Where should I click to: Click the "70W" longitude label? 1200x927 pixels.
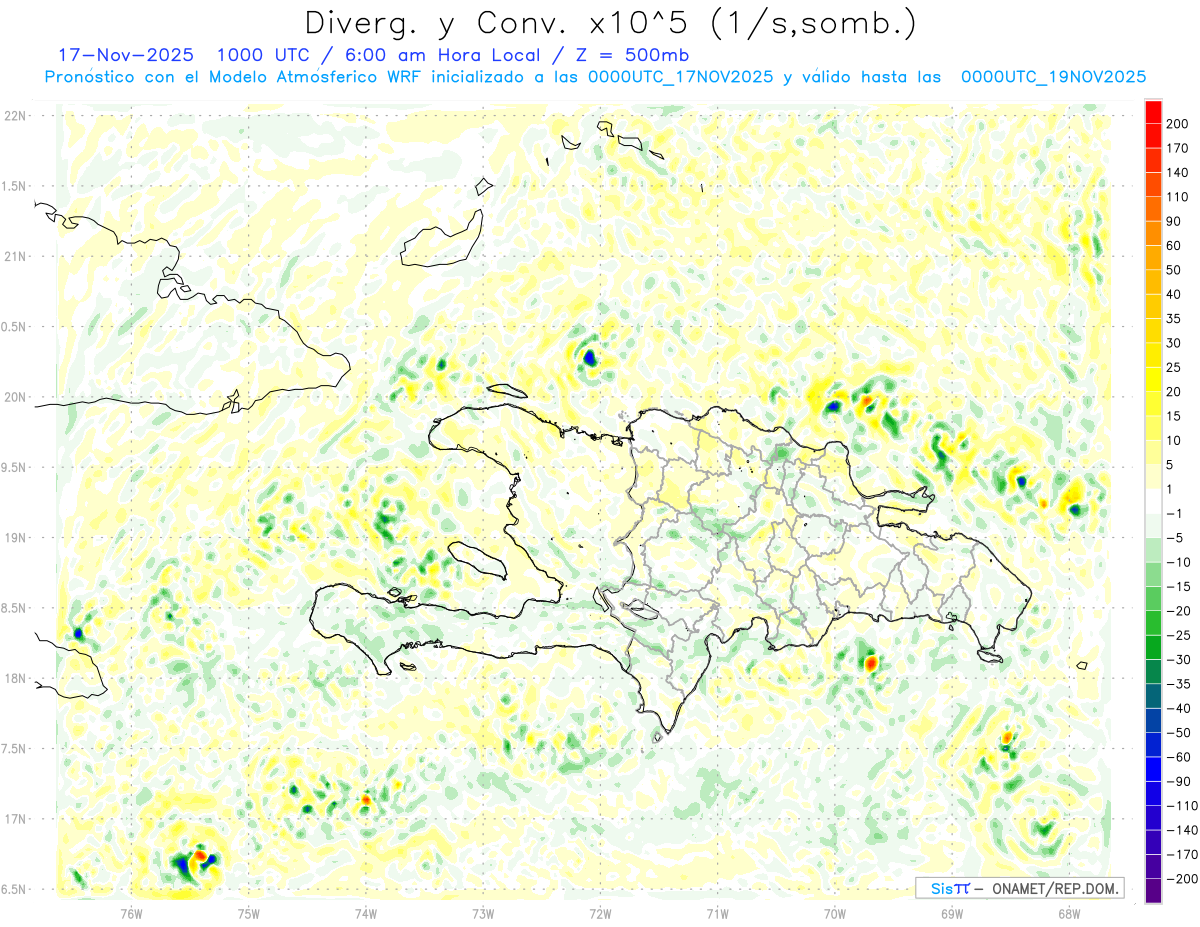[834, 912]
